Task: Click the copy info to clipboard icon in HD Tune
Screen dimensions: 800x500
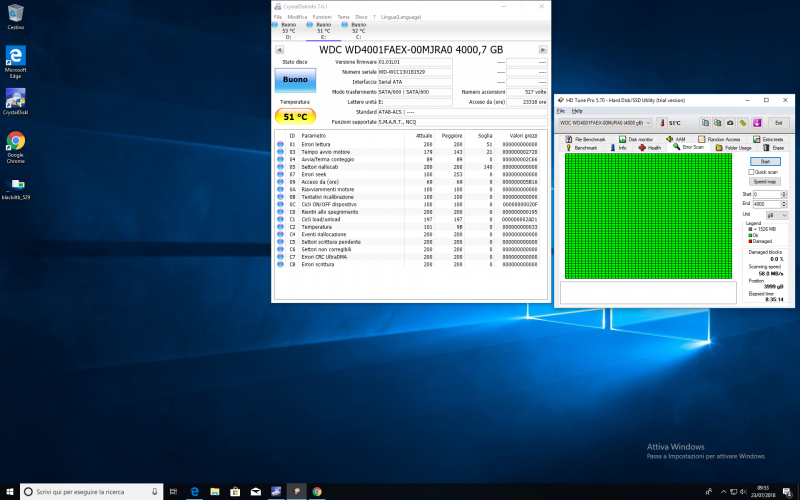Action: pyautogui.click(x=704, y=122)
